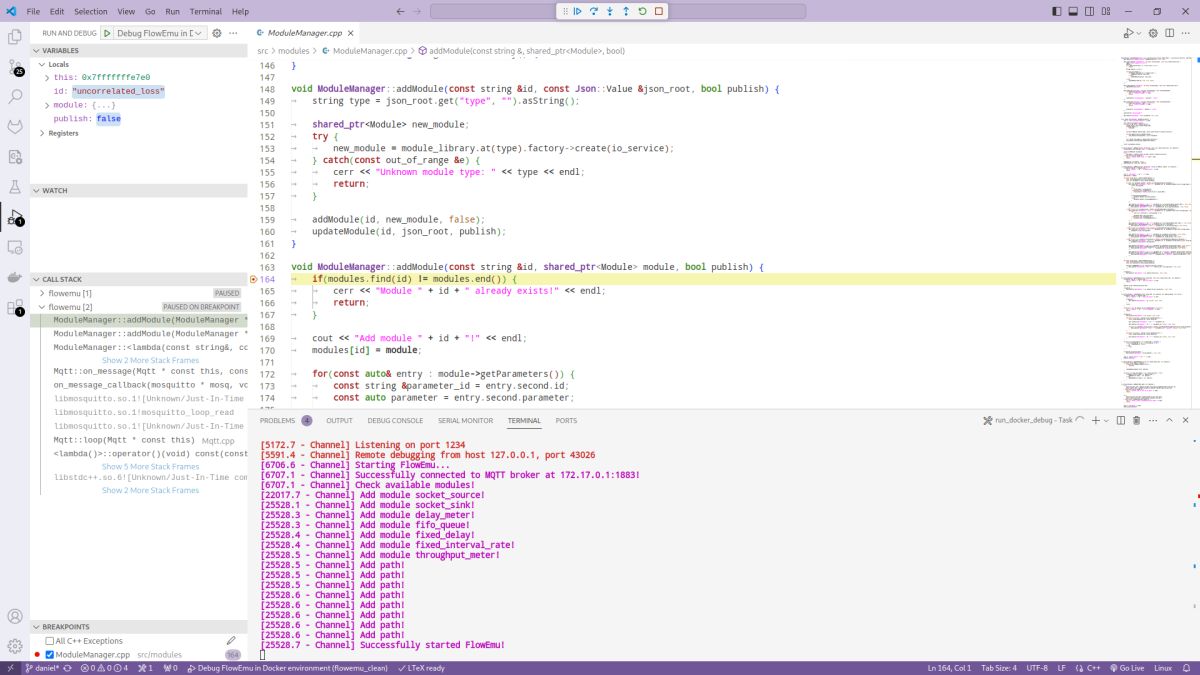Click the Continue button in debug toolbar
This screenshot has width=1200, height=675.
pos(577,11)
